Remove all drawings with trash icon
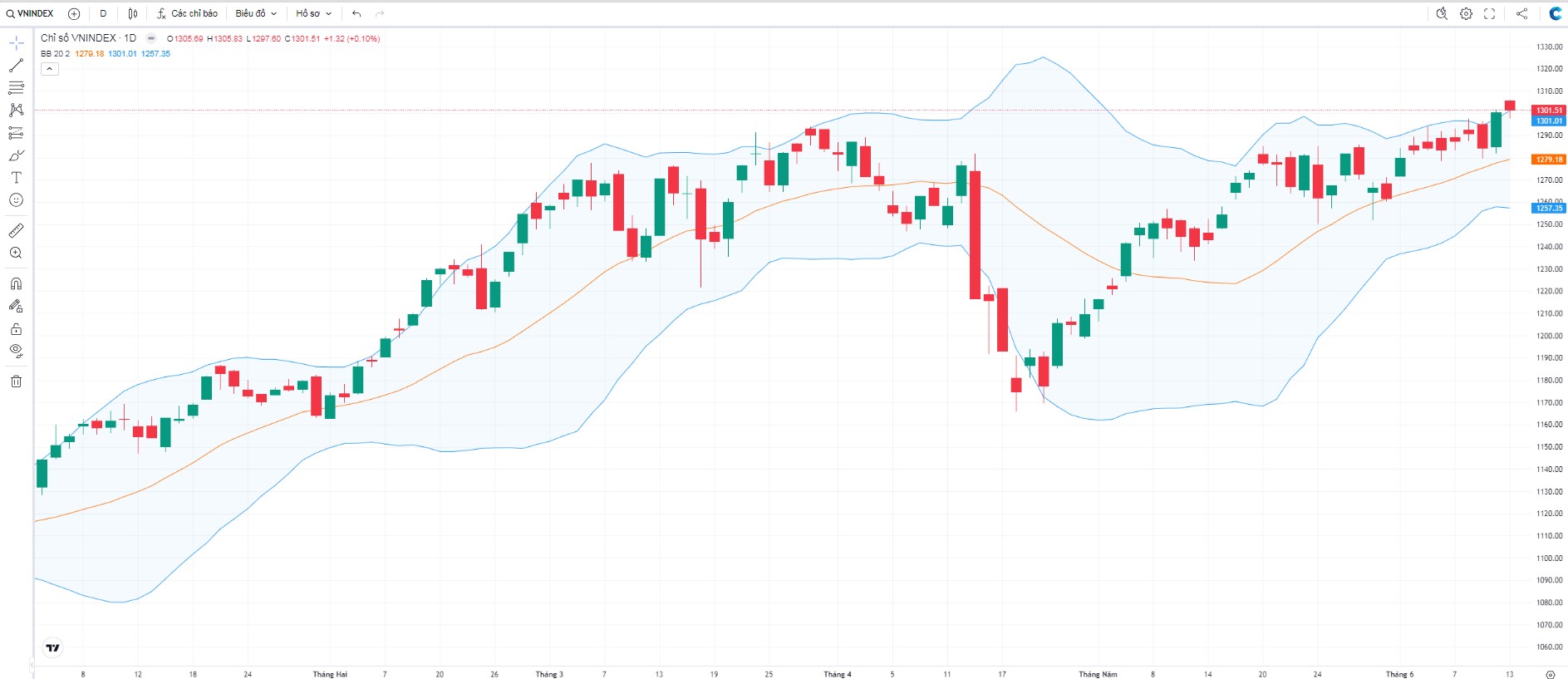Image resolution: width=1568 pixels, height=679 pixels. [16, 381]
